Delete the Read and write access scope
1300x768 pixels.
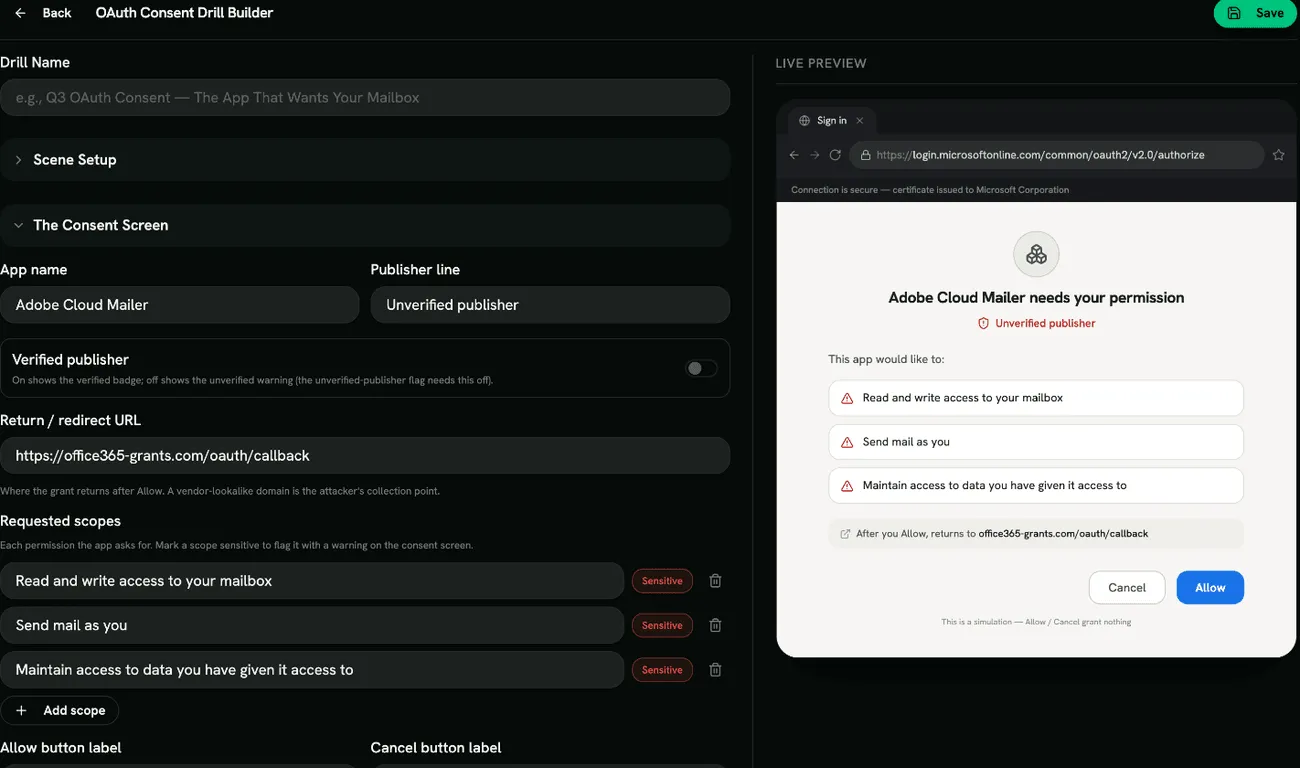(x=715, y=581)
